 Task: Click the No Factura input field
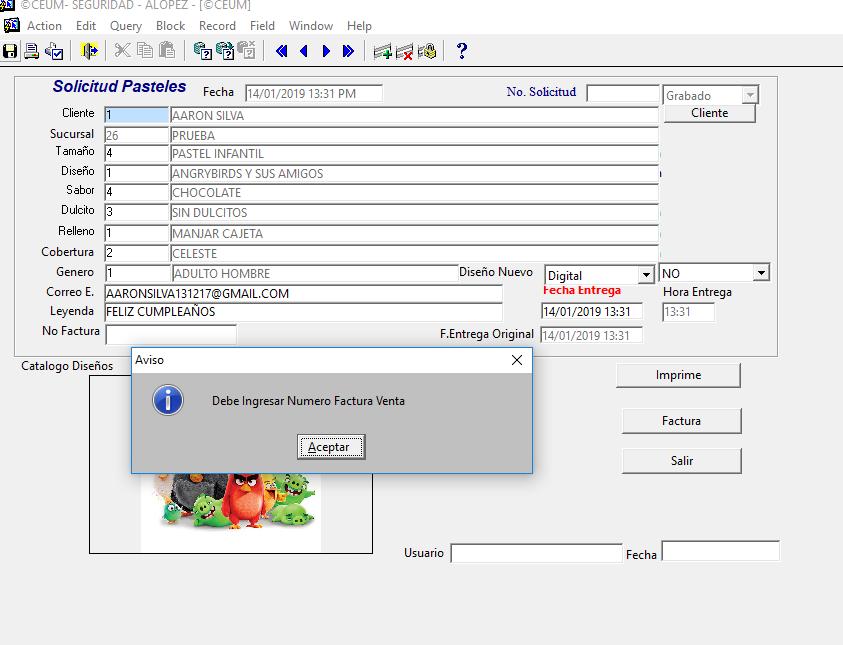(171, 334)
